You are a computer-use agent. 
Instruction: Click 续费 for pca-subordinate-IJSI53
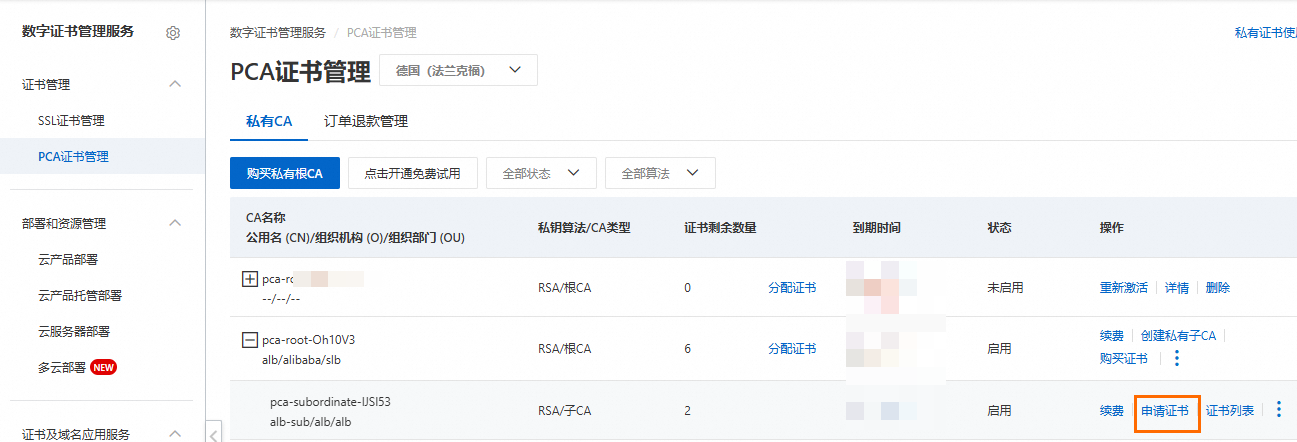coord(1112,411)
